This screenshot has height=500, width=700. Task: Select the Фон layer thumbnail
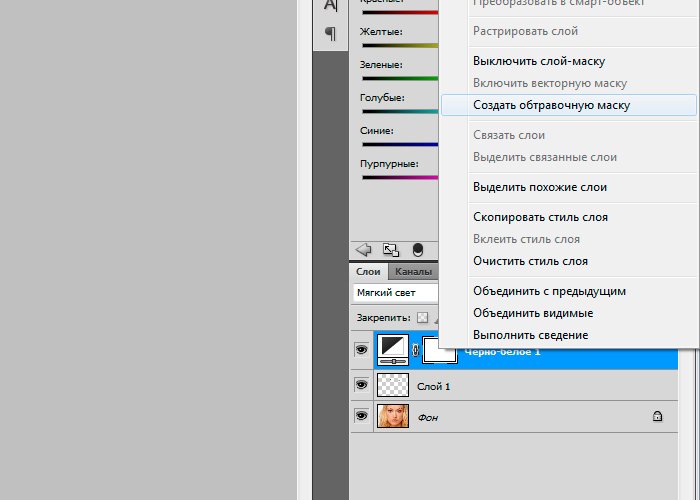(x=393, y=416)
